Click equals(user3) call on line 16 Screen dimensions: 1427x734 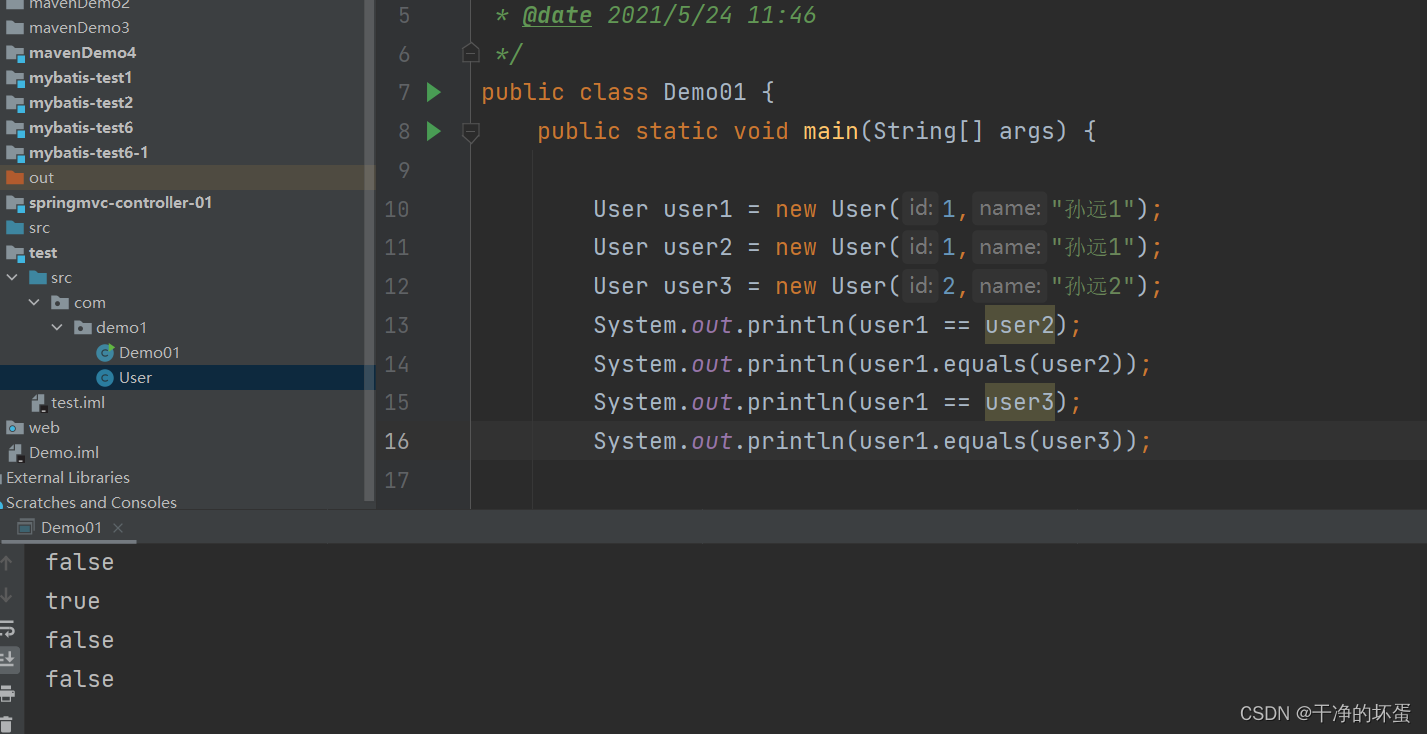[1035, 441]
